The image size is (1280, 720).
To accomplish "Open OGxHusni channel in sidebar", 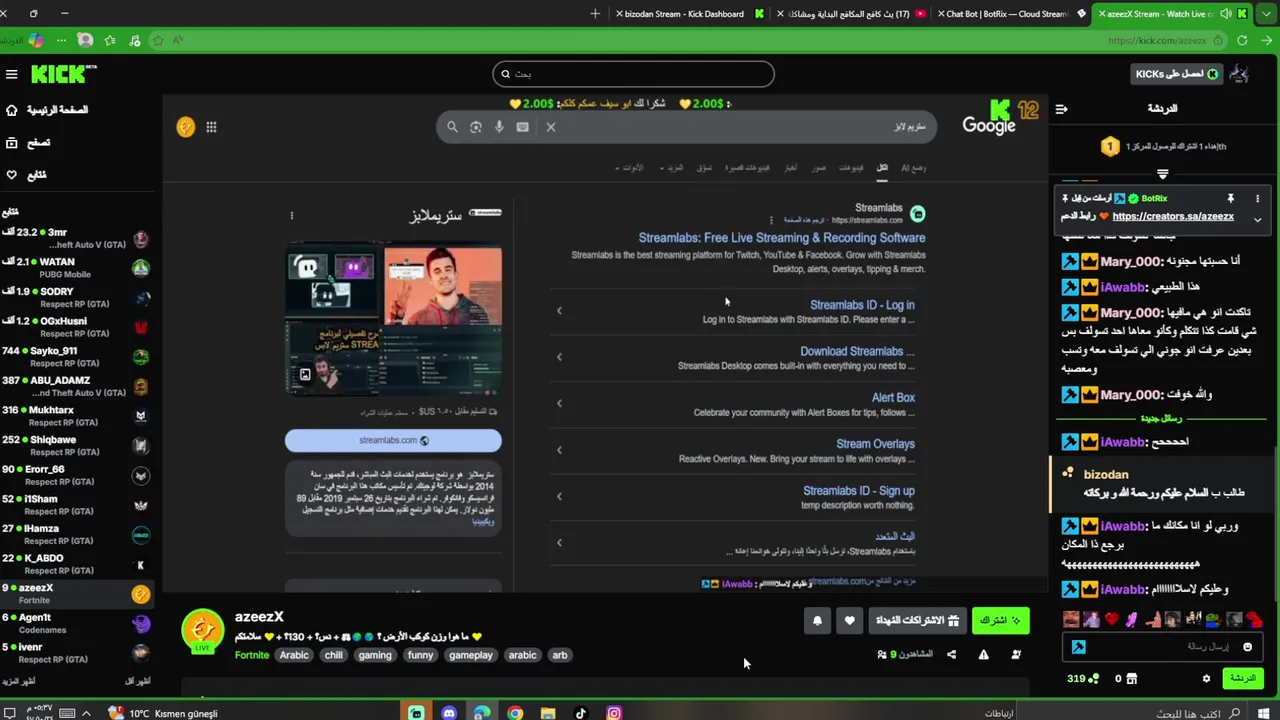I will [75, 327].
